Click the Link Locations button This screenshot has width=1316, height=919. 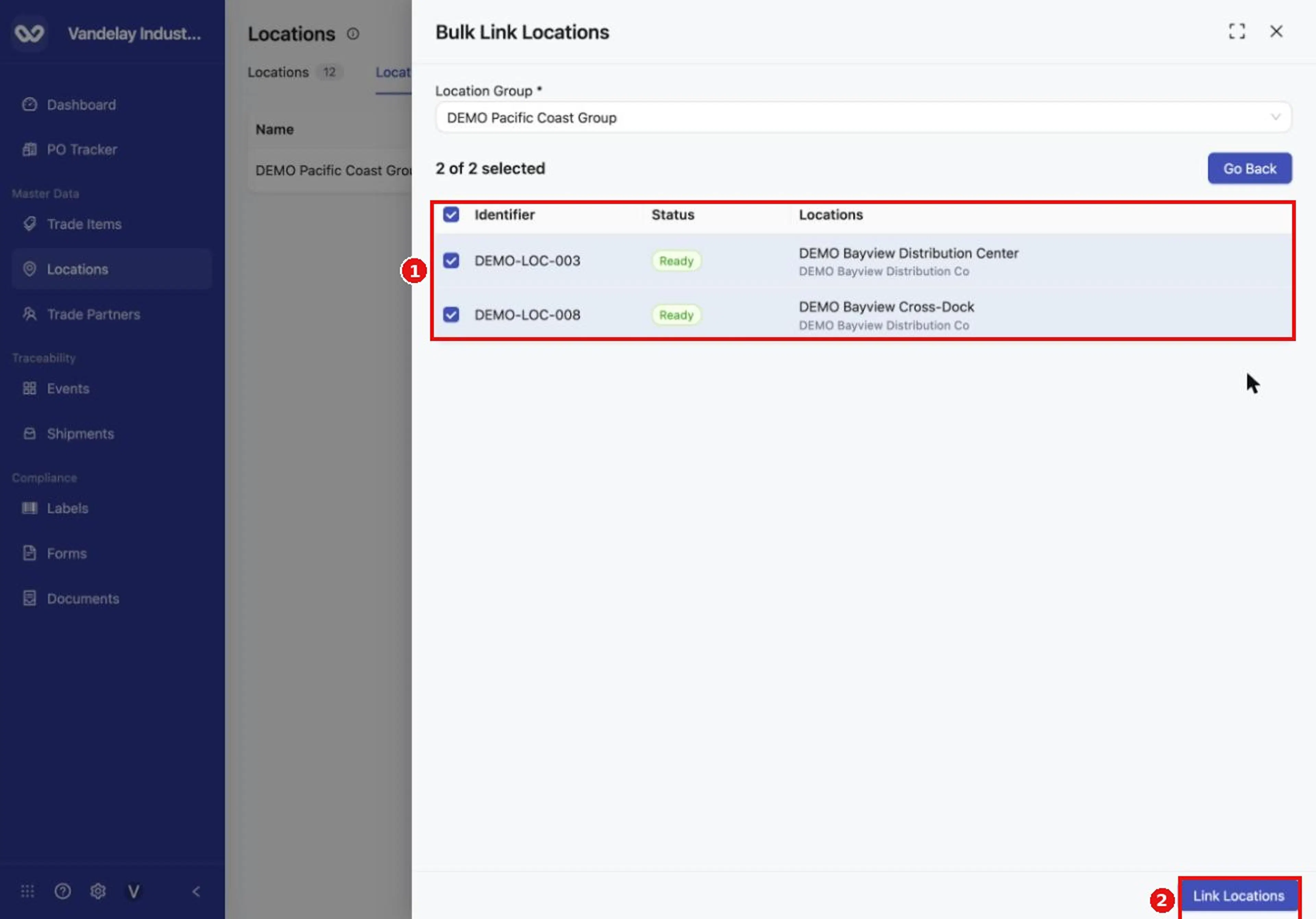[1239, 895]
